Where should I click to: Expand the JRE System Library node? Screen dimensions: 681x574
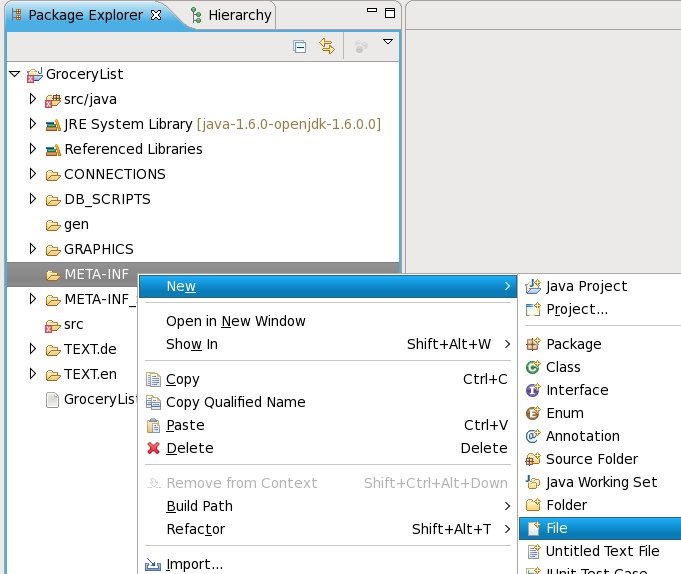[x=32, y=124]
